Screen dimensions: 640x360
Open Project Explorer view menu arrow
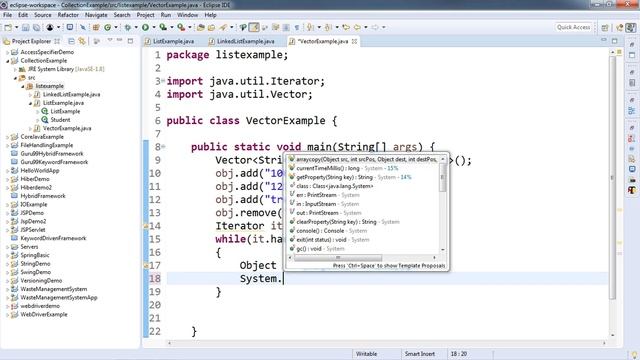(x=110, y=41)
